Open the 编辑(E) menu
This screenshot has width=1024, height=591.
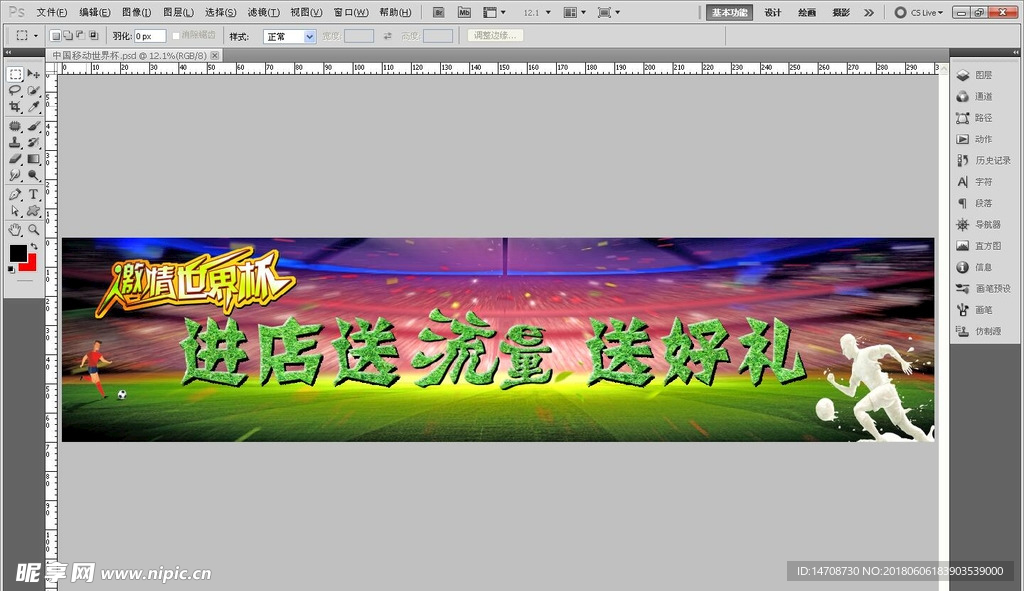95,12
